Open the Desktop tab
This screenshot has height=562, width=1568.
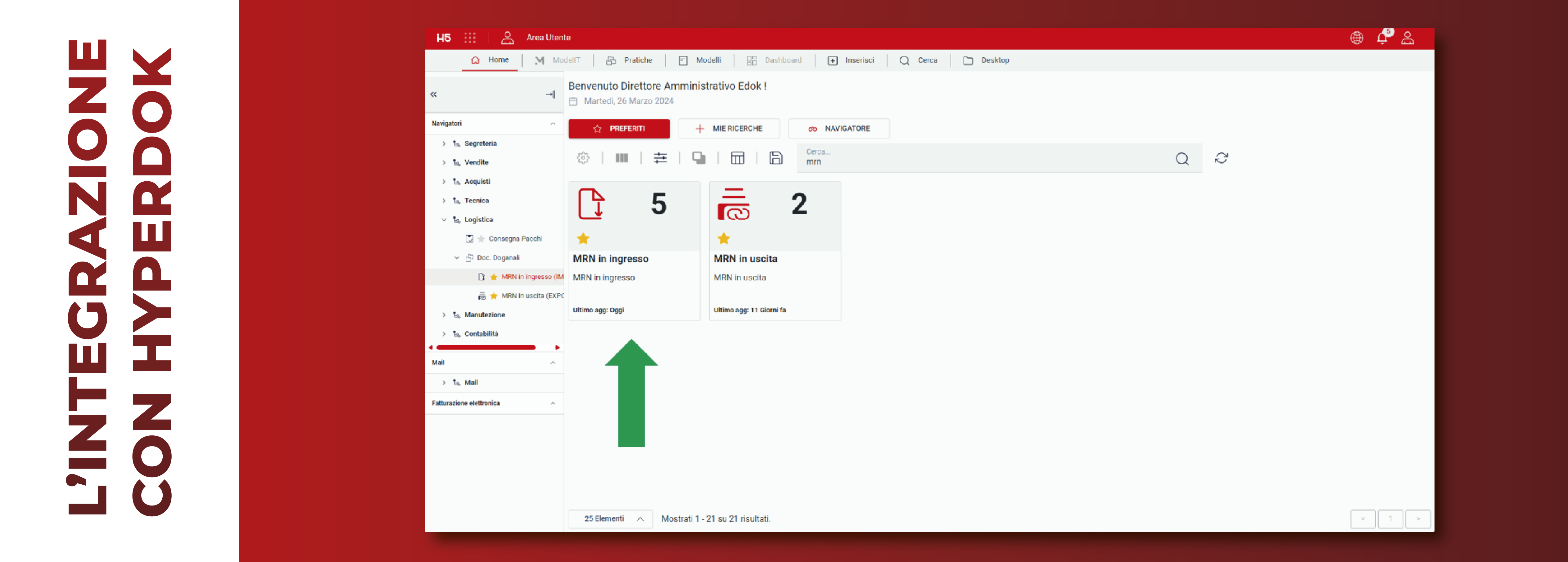tap(986, 60)
